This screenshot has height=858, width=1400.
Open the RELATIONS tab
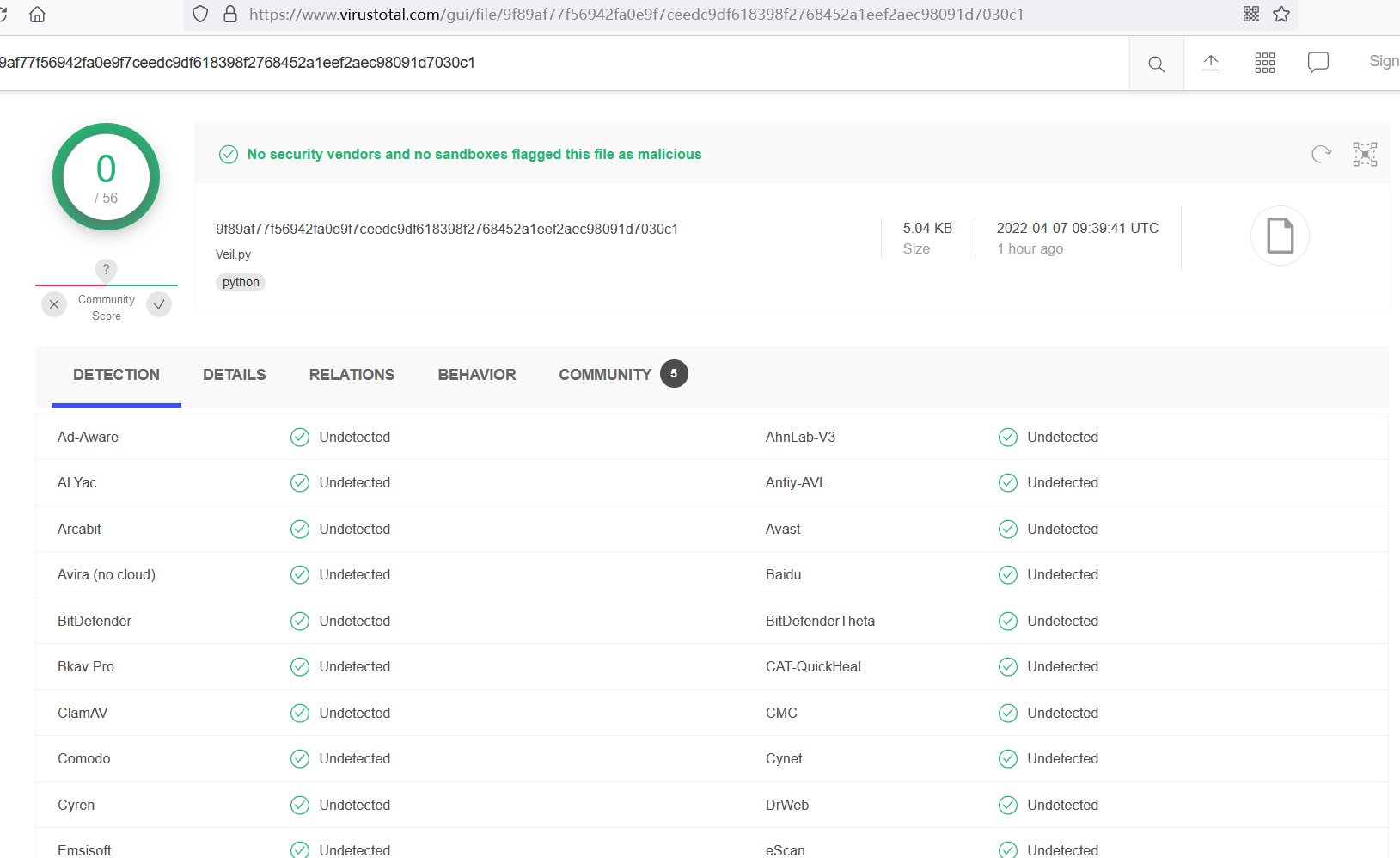[x=352, y=375]
